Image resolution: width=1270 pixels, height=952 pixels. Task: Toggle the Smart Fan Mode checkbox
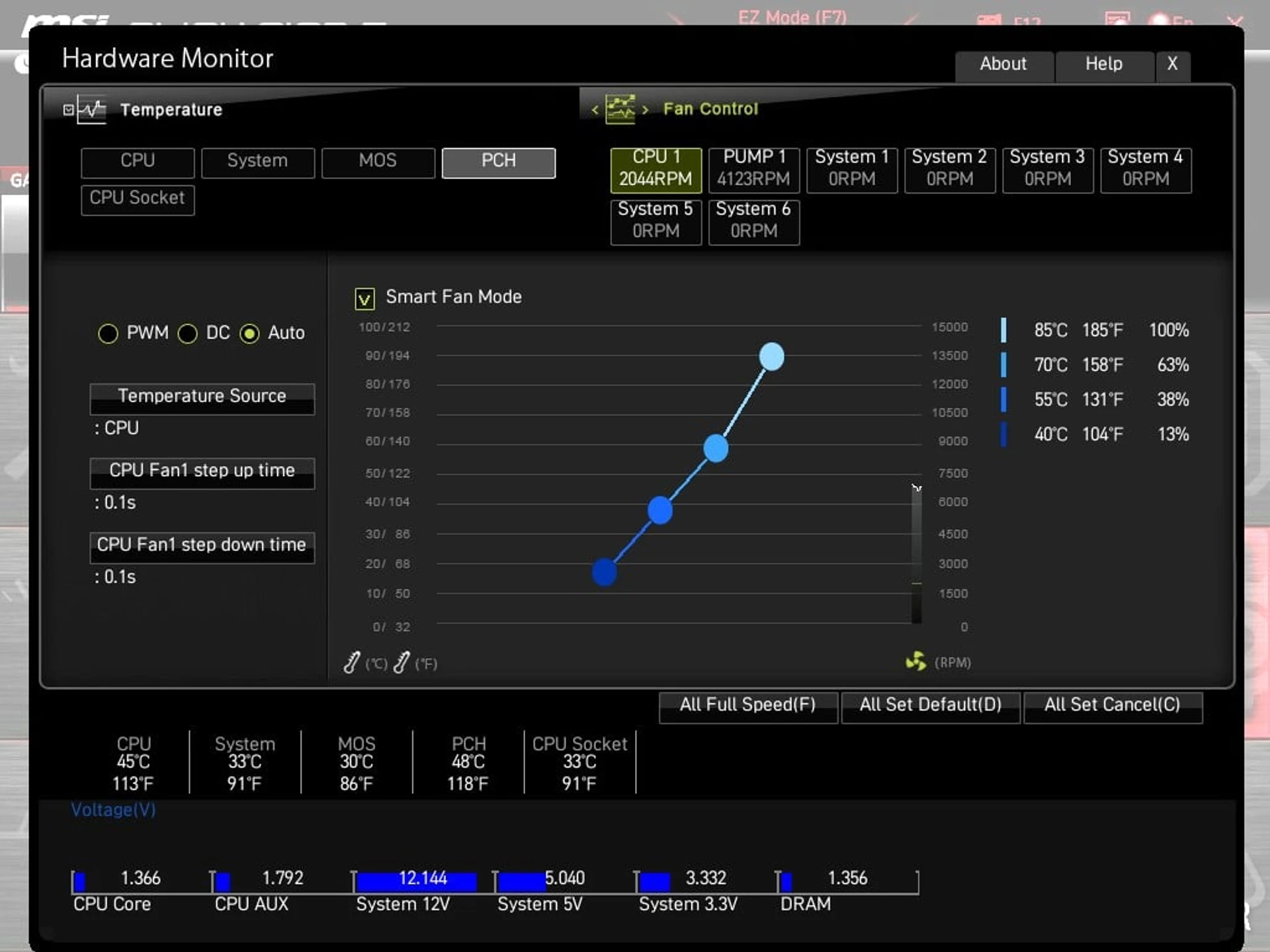(x=364, y=299)
